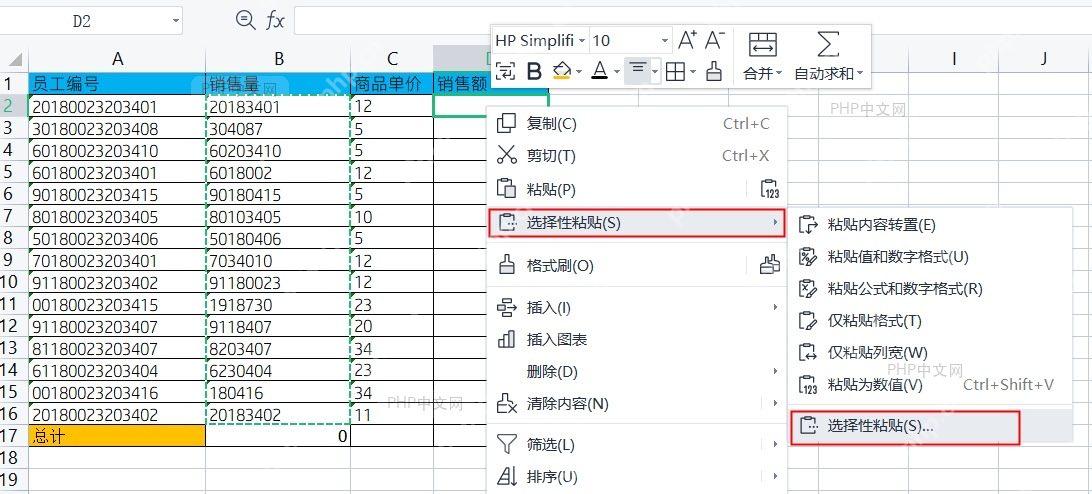Apply the fill color bucket
Viewport: 1092px width, 494px height.
[x=561, y=70]
